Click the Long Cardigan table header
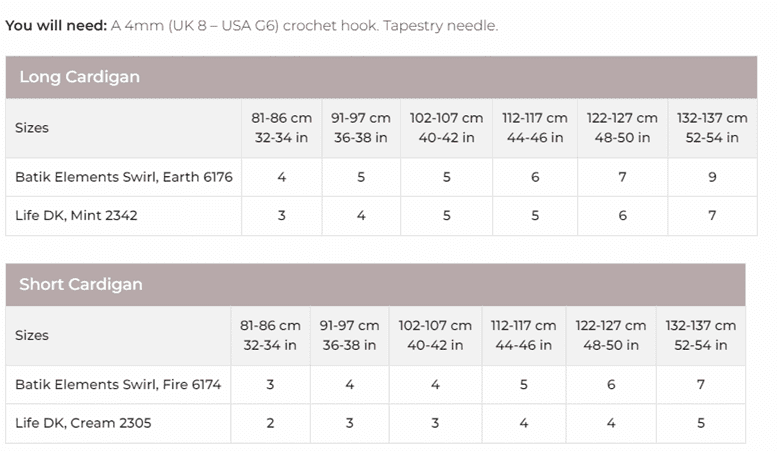The width and height of the screenshot is (778, 451). coord(80,77)
